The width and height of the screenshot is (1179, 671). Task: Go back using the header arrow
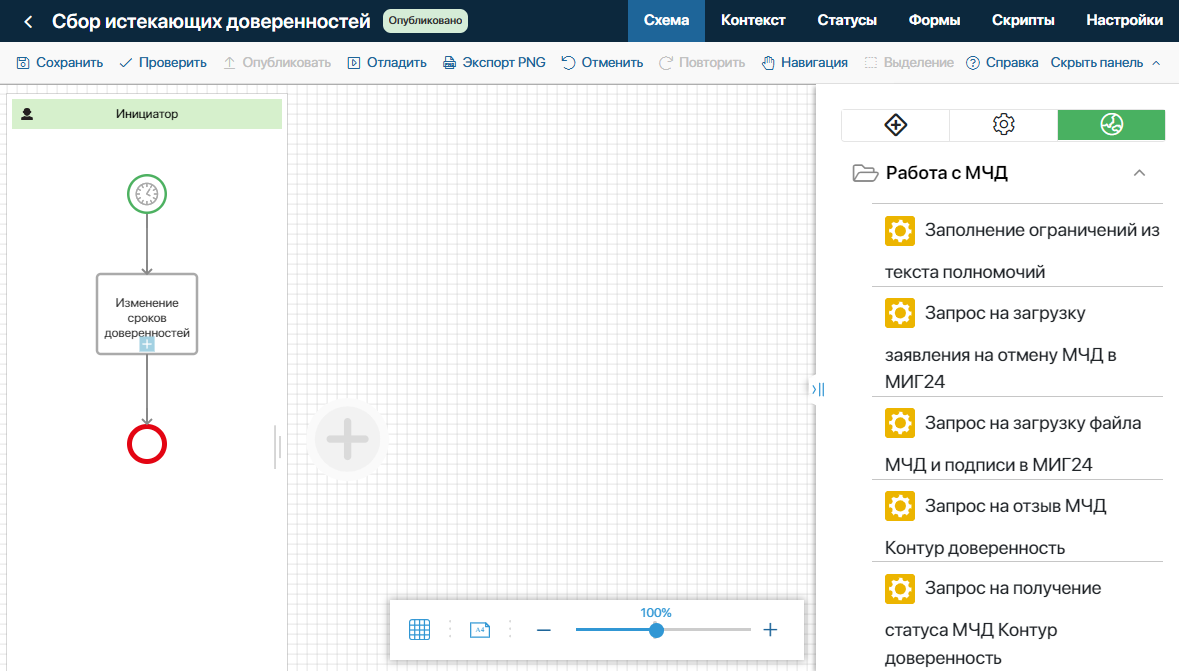pos(28,22)
